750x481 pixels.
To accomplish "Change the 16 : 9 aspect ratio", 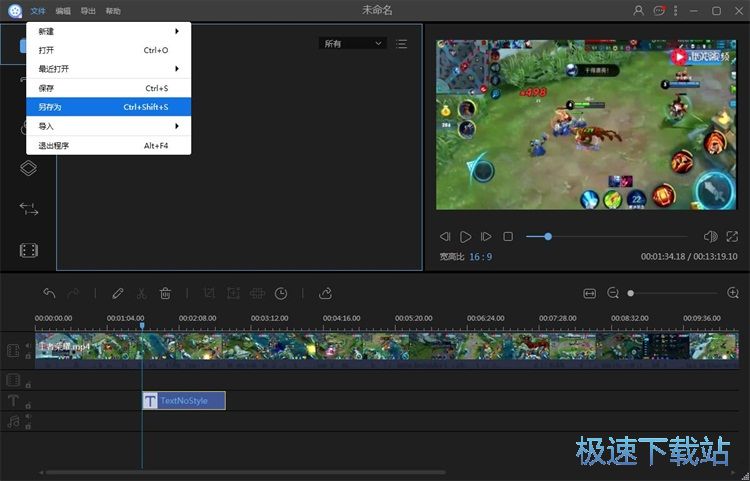I will tap(480, 257).
